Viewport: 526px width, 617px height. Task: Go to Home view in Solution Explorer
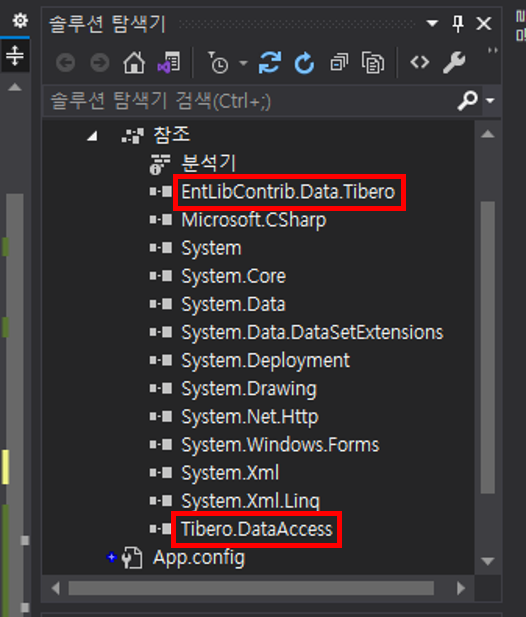click(134, 63)
